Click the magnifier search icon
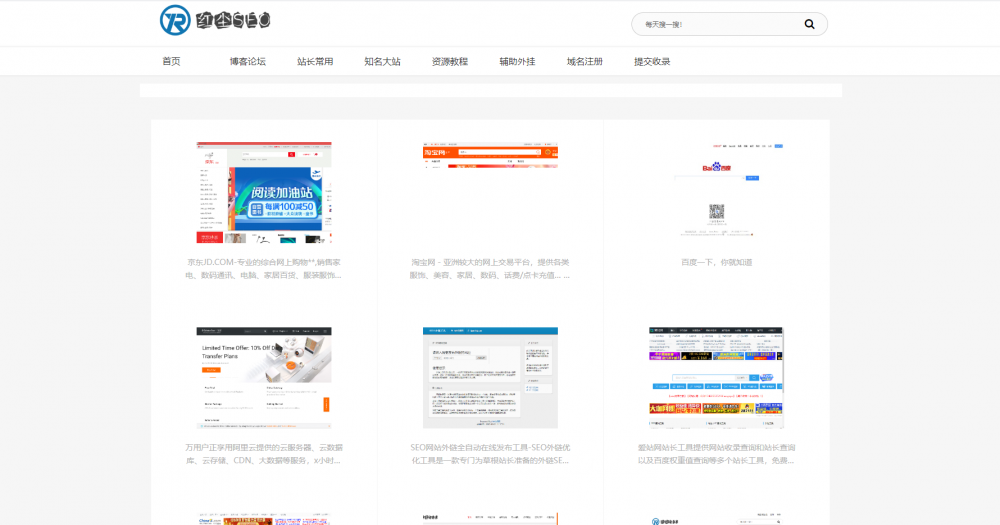Viewport: 1000px width, 525px height. tap(809, 24)
